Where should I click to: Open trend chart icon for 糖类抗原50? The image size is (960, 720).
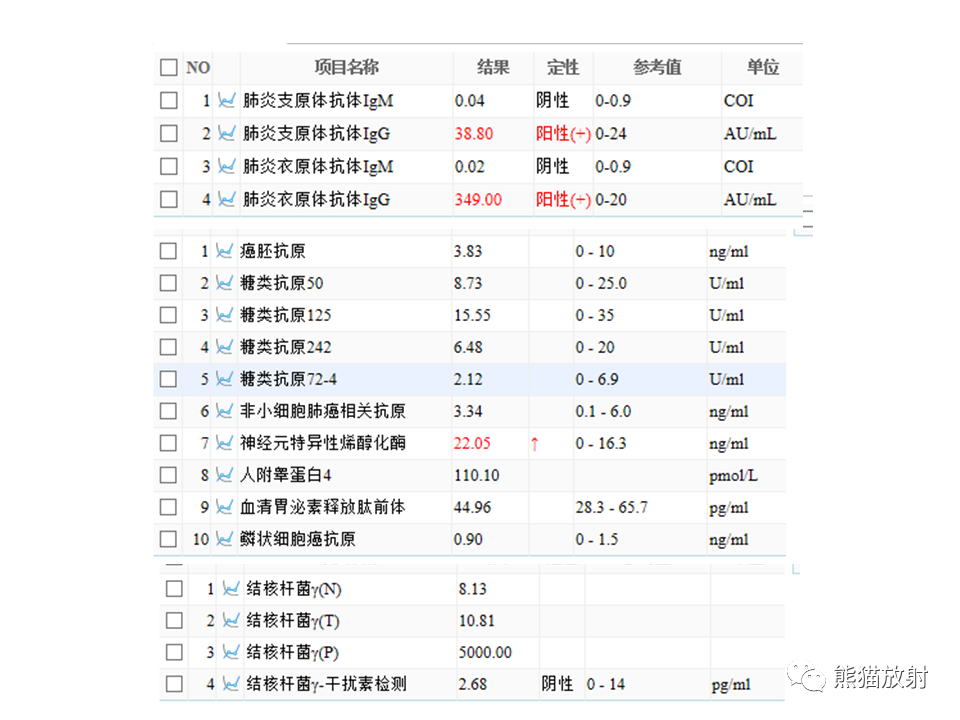[x=225, y=283]
